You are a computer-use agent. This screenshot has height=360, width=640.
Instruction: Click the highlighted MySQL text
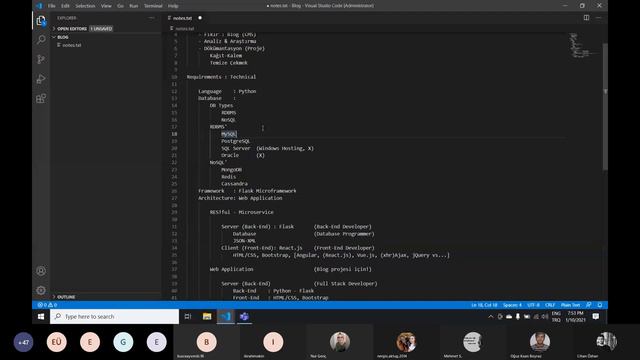tap(229, 134)
